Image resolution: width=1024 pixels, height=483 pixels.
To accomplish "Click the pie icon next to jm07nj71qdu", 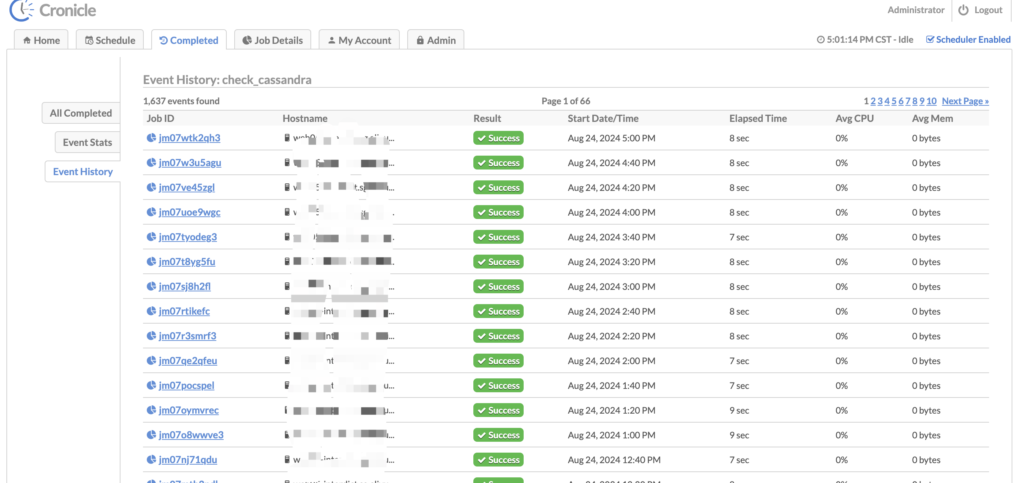I will click(151, 460).
